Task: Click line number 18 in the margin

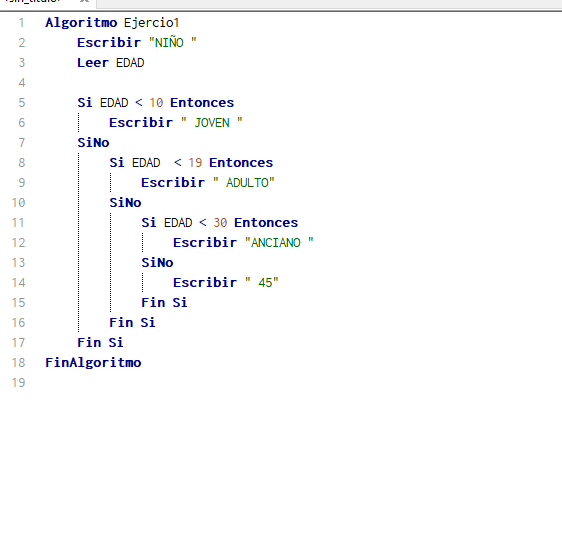Action: (x=18, y=363)
